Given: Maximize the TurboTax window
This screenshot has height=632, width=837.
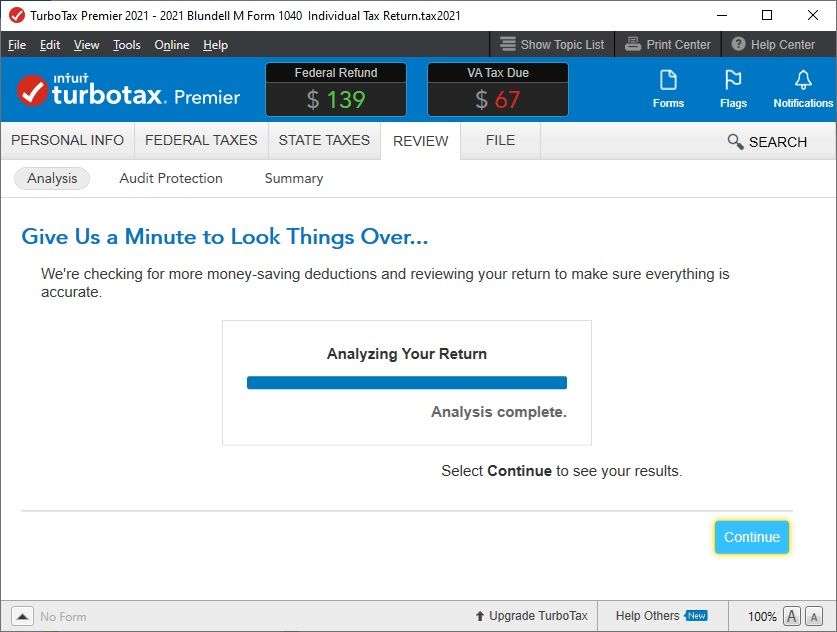Looking at the screenshot, I should coord(767,15).
